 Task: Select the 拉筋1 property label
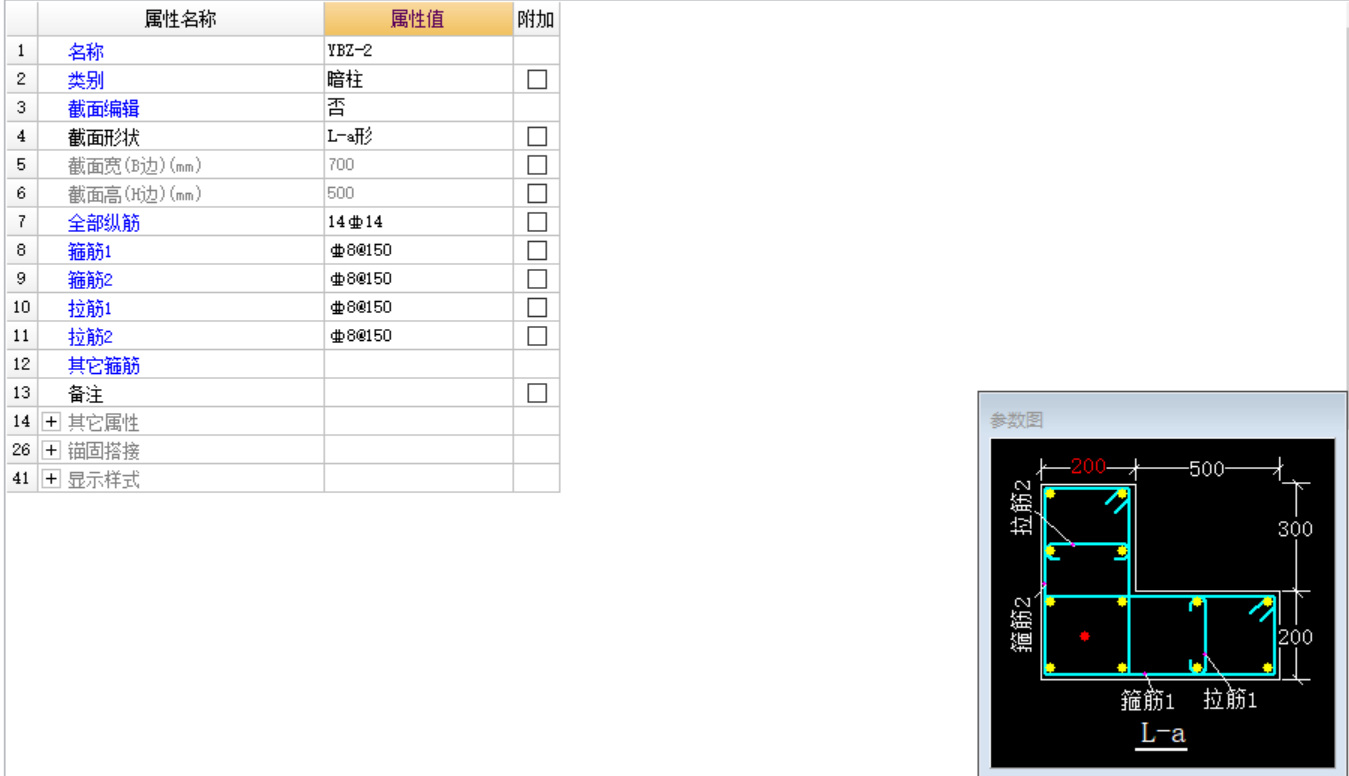click(x=90, y=308)
